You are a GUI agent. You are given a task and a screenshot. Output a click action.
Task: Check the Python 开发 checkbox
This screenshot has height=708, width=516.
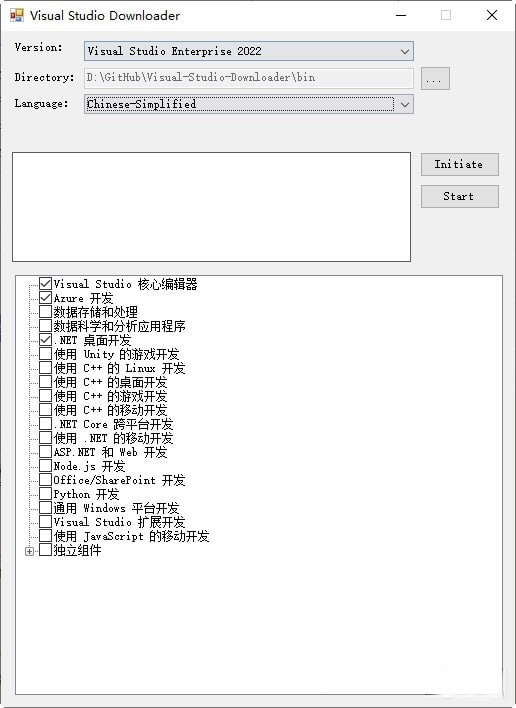point(45,494)
